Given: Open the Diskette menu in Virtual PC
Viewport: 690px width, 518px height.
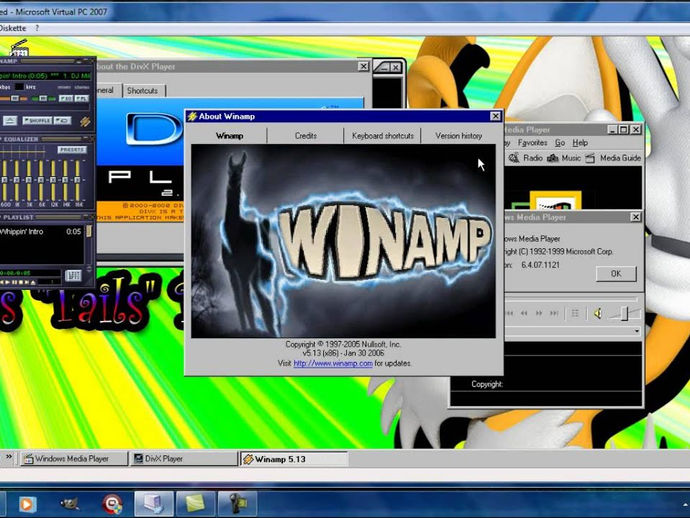Looking at the screenshot, I should (x=13, y=28).
